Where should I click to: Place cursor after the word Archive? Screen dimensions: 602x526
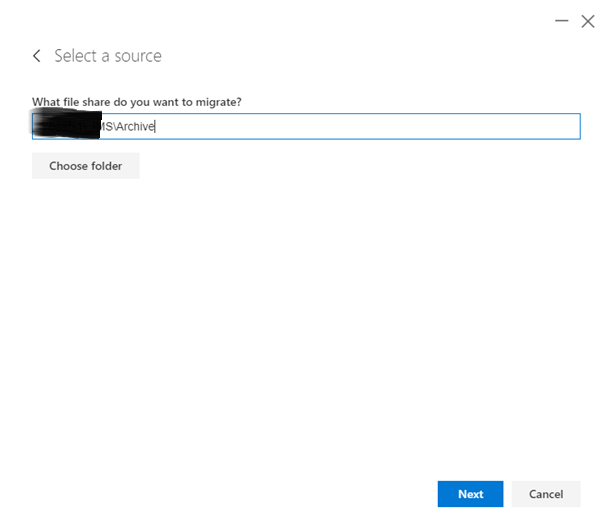coord(157,126)
